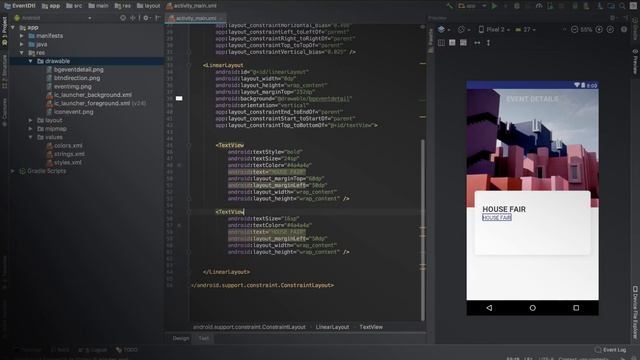The height and width of the screenshot is (360, 640).
Task: Zoom out the layout preview
Action: 574,29
